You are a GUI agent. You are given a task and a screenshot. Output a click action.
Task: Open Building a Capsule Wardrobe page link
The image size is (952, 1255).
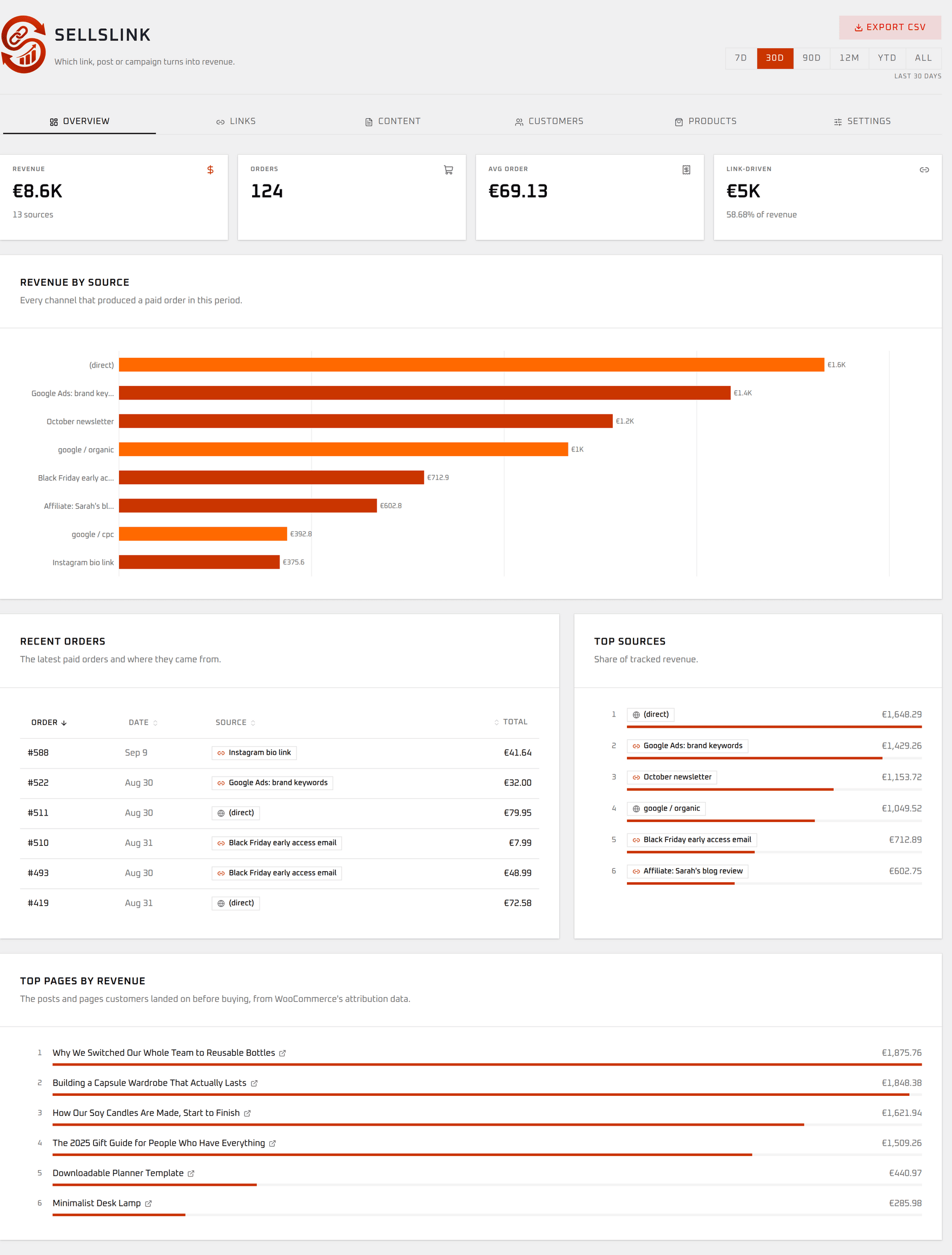(x=150, y=1082)
